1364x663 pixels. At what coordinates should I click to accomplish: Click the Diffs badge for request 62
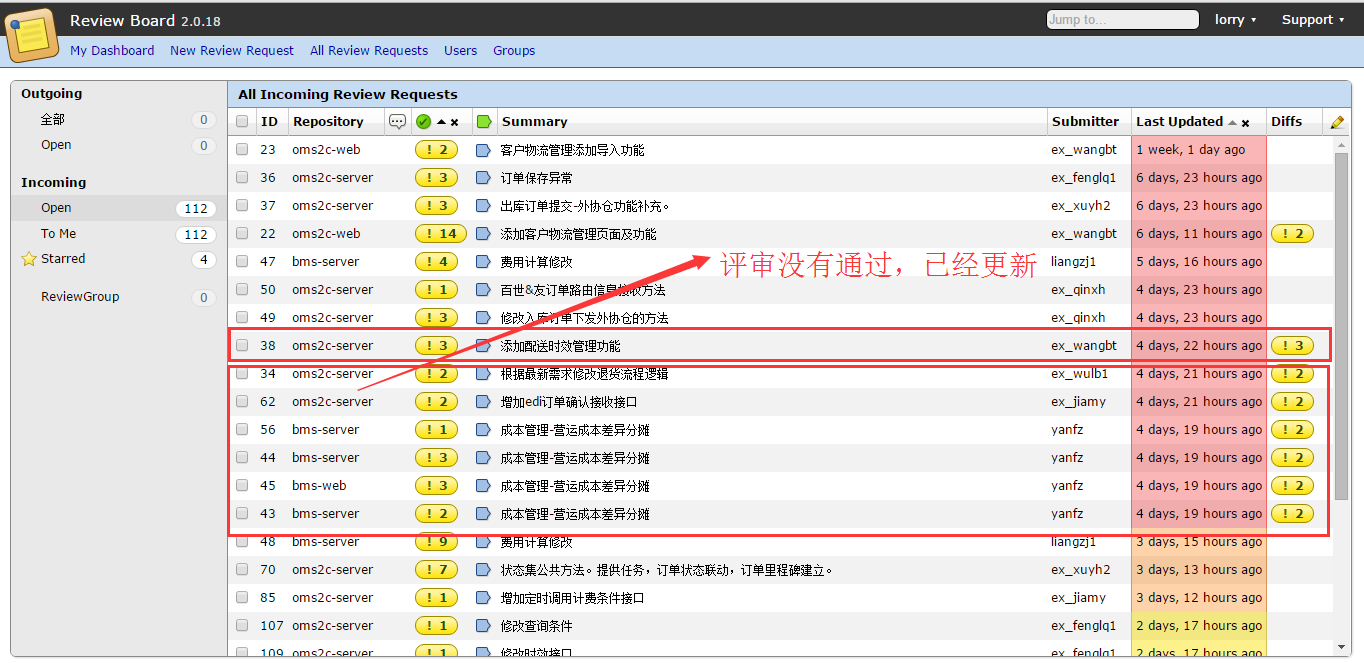click(1292, 402)
